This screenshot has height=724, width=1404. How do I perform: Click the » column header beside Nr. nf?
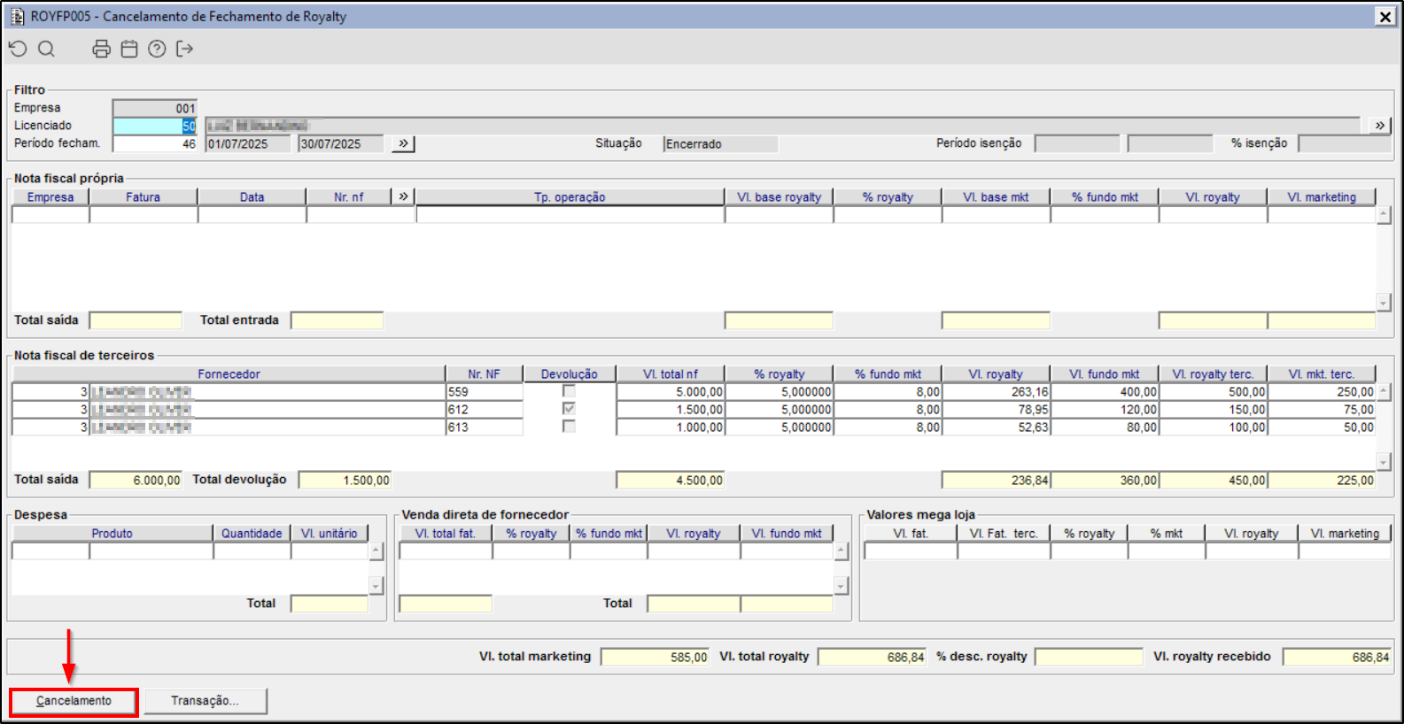(x=403, y=197)
